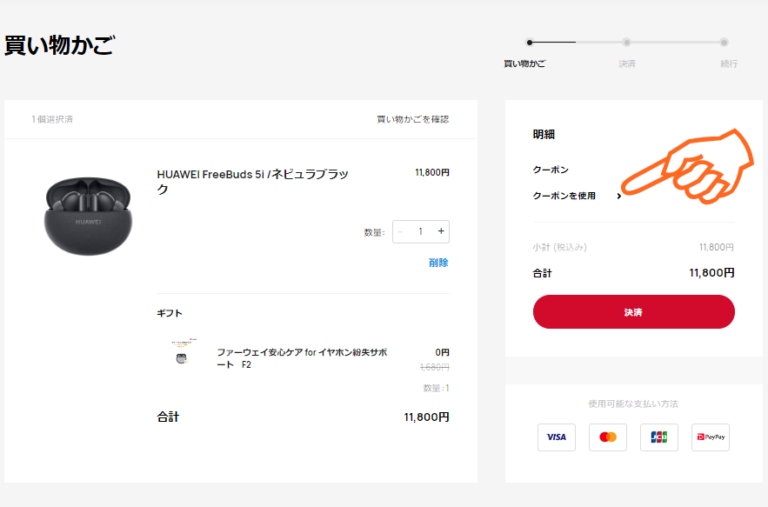Viewport: 768px width, 507px height.
Task: Click 買い物かごを確認 link
Action: coord(412,119)
